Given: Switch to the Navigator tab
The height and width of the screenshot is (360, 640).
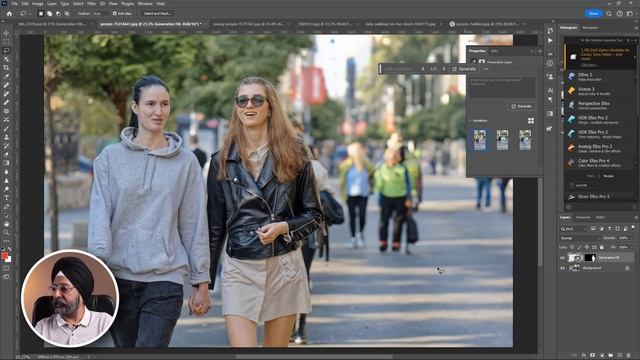Looking at the screenshot, I should tap(590, 28).
